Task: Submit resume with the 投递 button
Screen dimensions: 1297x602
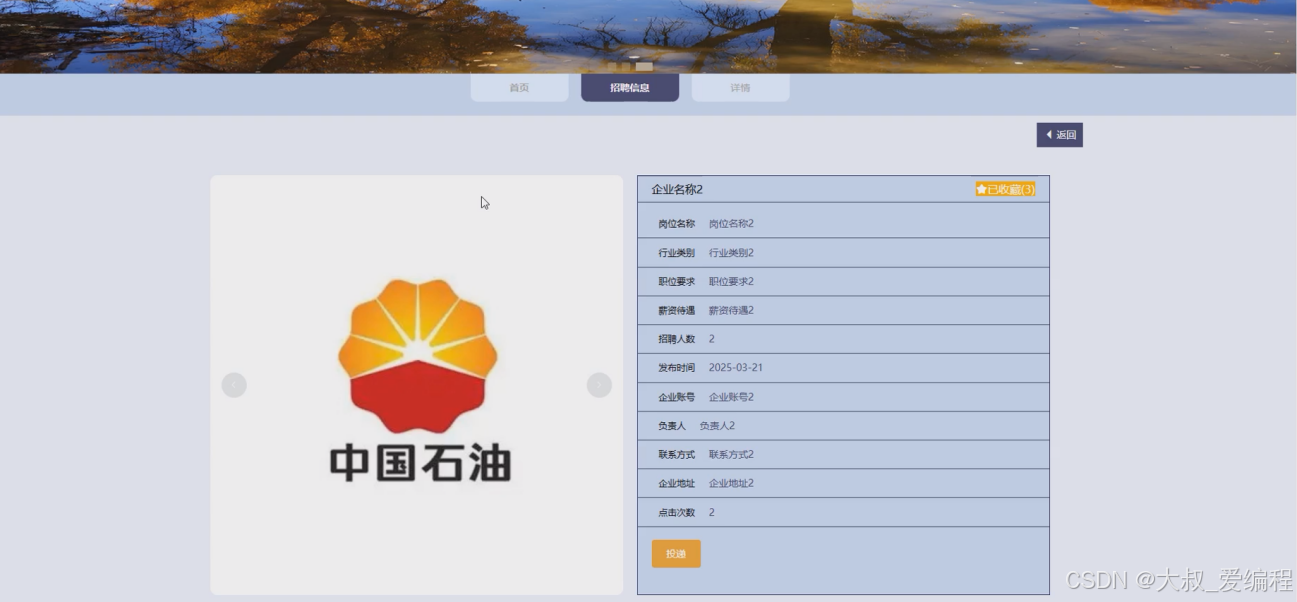Action: [676, 554]
